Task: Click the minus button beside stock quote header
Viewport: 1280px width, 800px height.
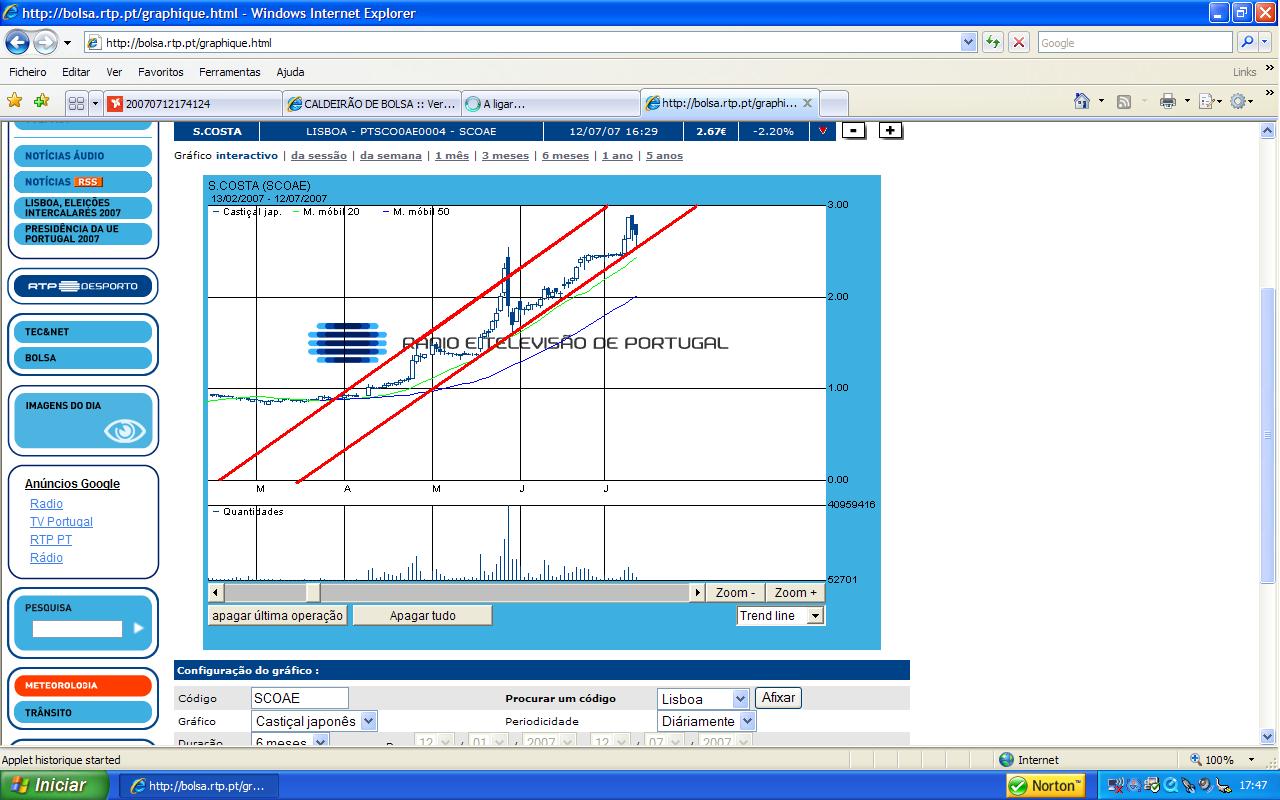Action: click(853, 130)
